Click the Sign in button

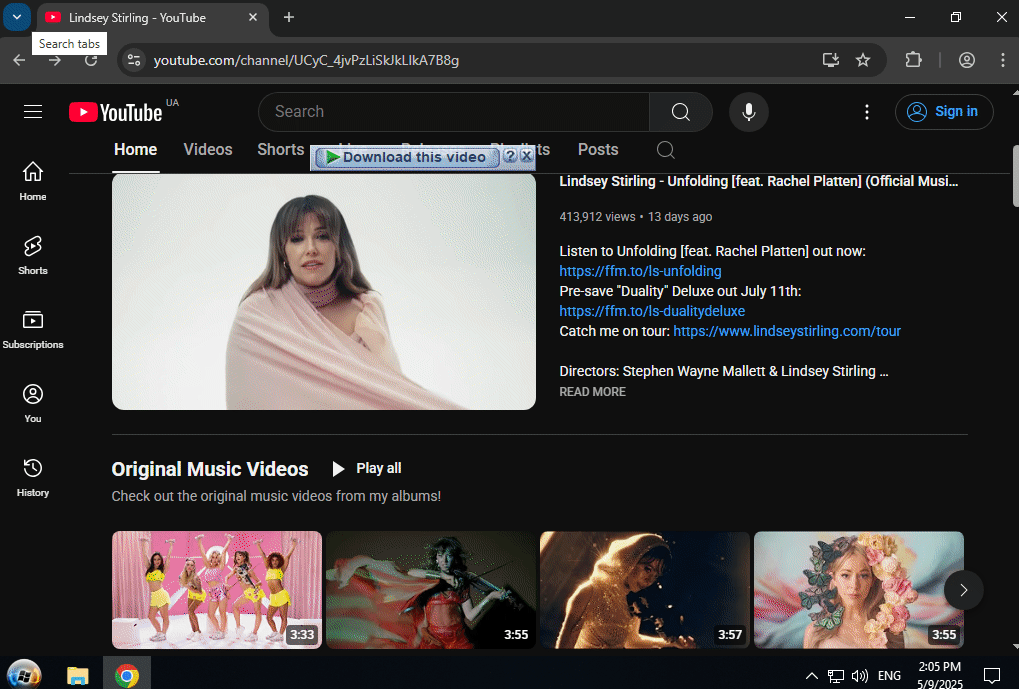944,112
